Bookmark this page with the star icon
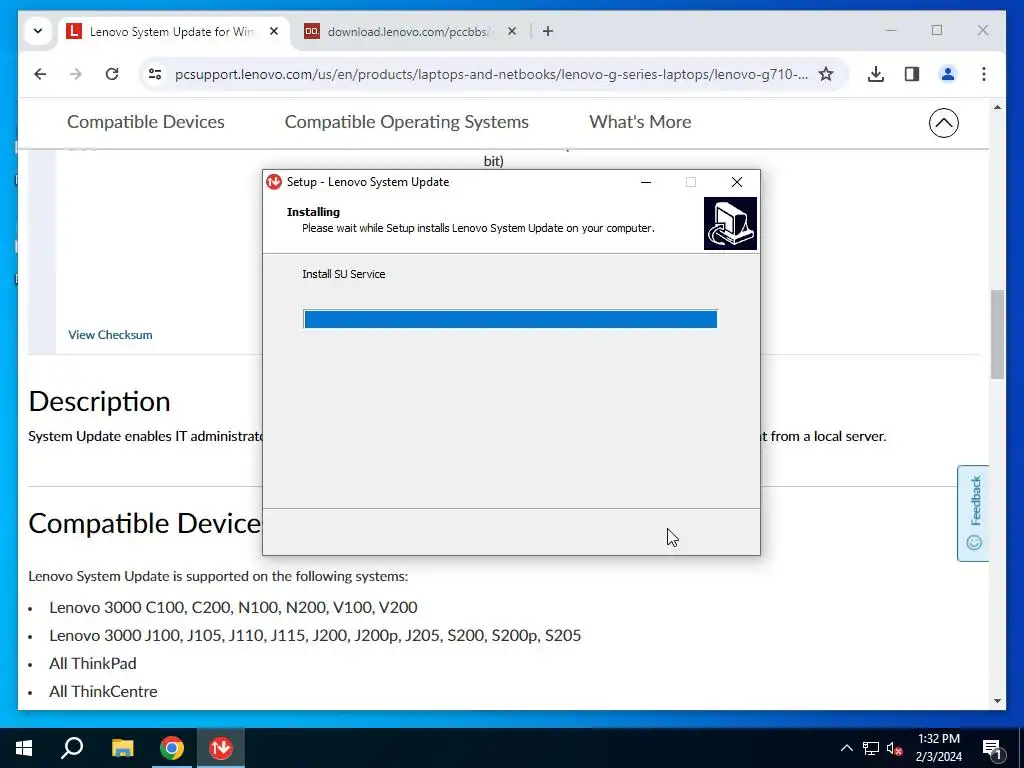The height and width of the screenshot is (768, 1024). pyautogui.click(x=825, y=74)
